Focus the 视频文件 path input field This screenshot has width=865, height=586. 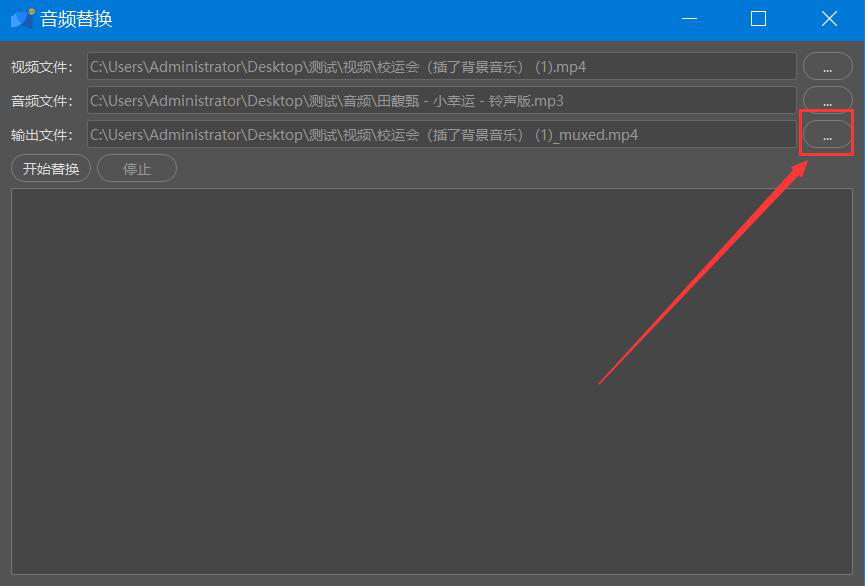coord(441,67)
